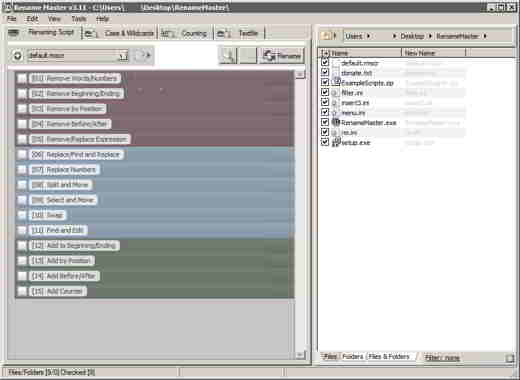Screen dimensions: 520x380
Task: Expand arrow just before Desktop in path
Action: pos(395,36)
